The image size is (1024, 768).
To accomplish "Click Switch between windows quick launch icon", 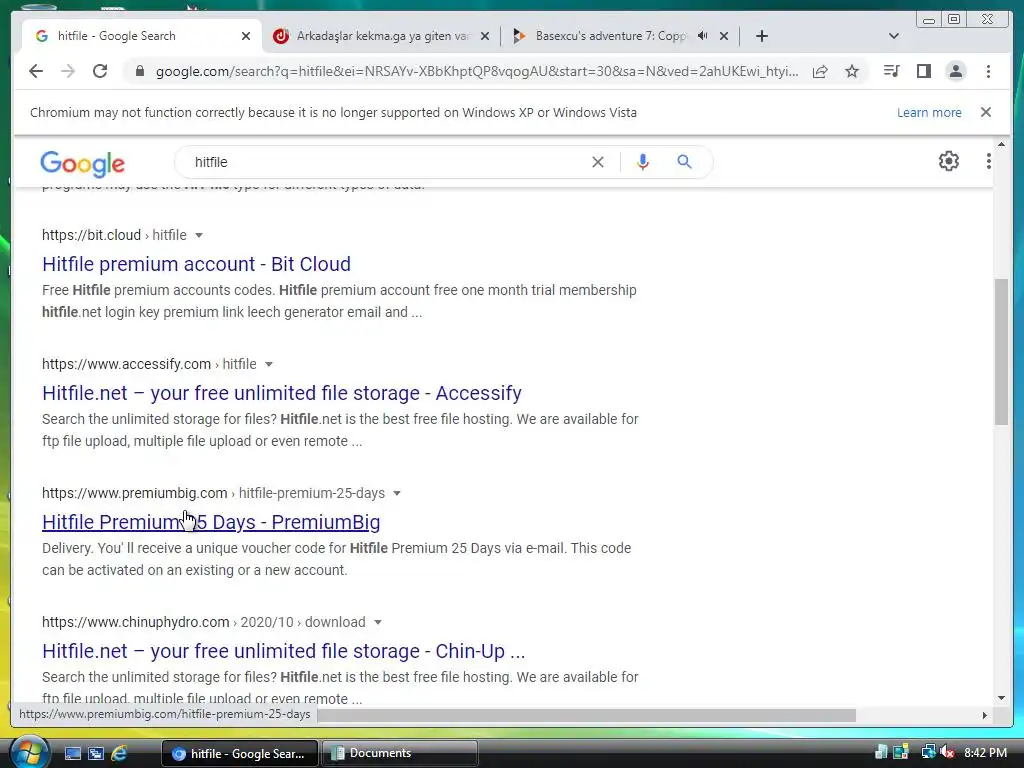I will 95,753.
